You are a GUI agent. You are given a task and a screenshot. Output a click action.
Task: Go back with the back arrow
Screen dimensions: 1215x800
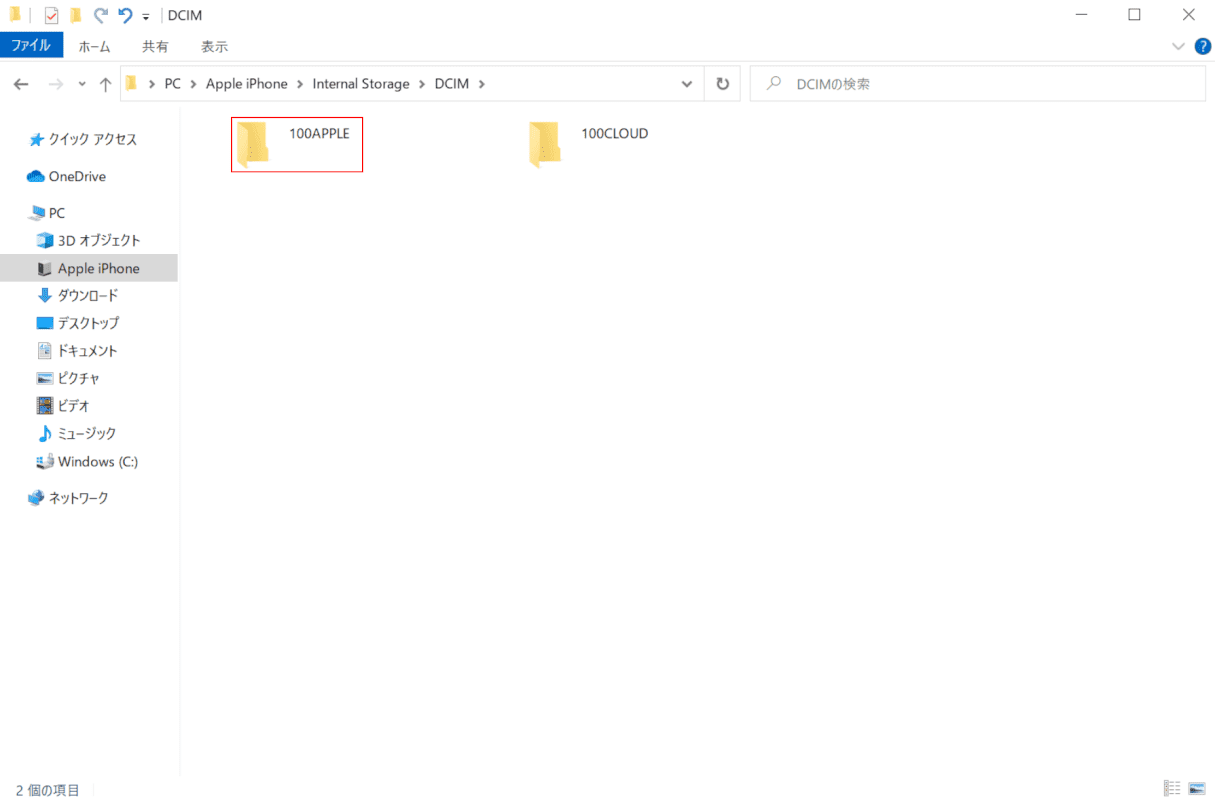(22, 84)
